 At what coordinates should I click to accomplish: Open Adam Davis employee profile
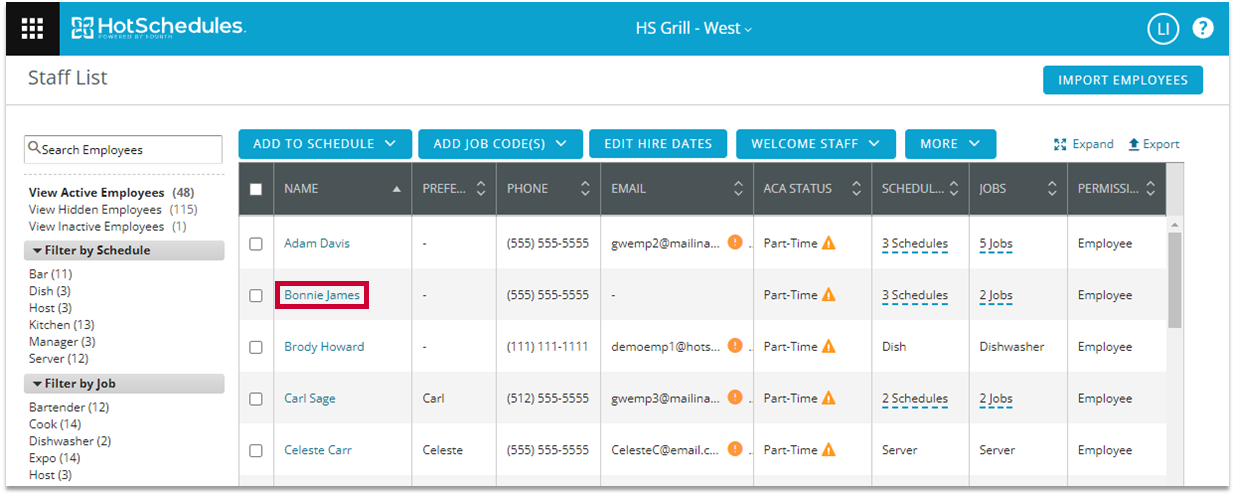[317, 243]
